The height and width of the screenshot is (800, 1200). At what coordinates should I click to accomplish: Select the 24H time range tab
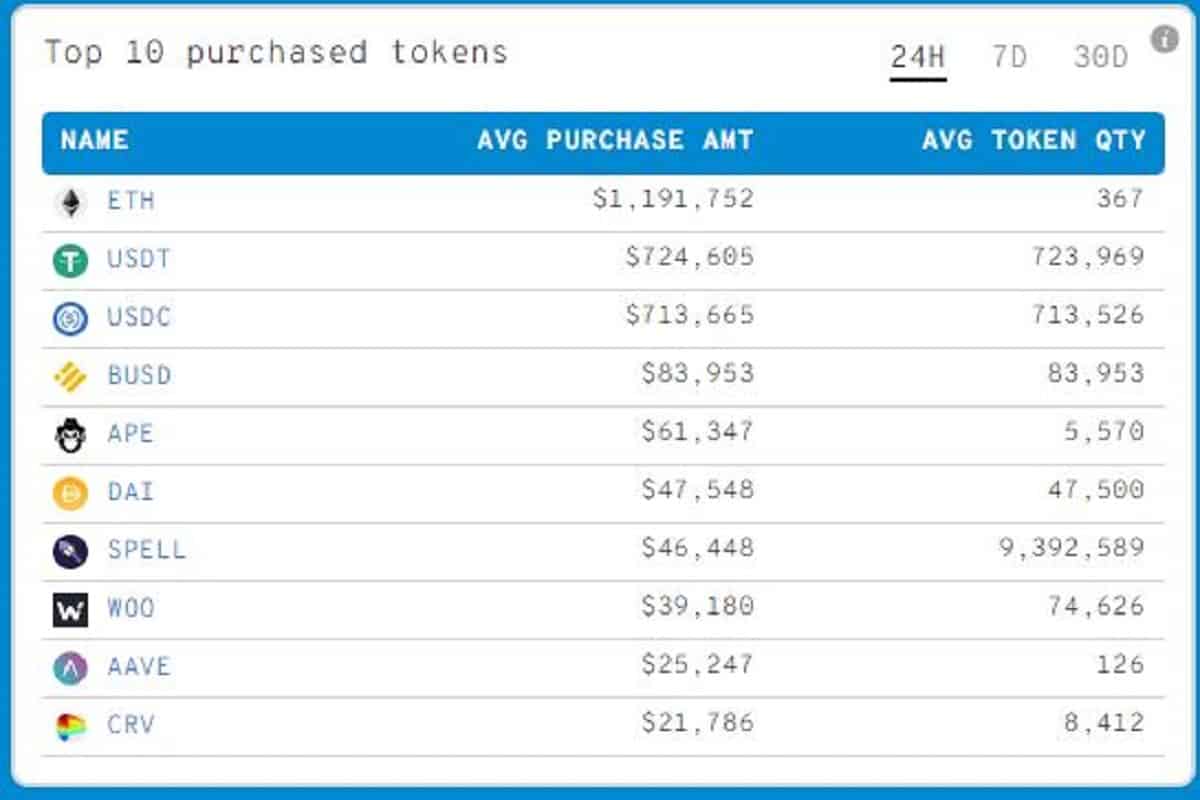tap(917, 57)
